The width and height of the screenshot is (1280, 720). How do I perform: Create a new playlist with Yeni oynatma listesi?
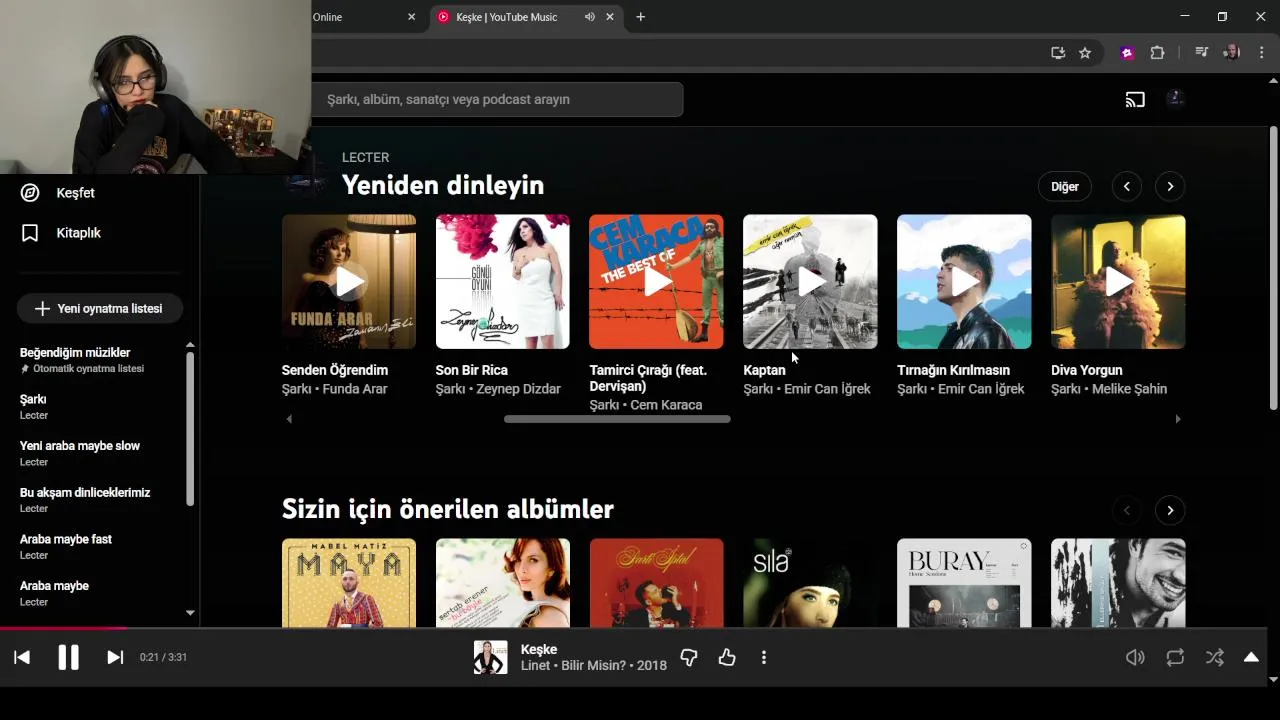click(99, 308)
